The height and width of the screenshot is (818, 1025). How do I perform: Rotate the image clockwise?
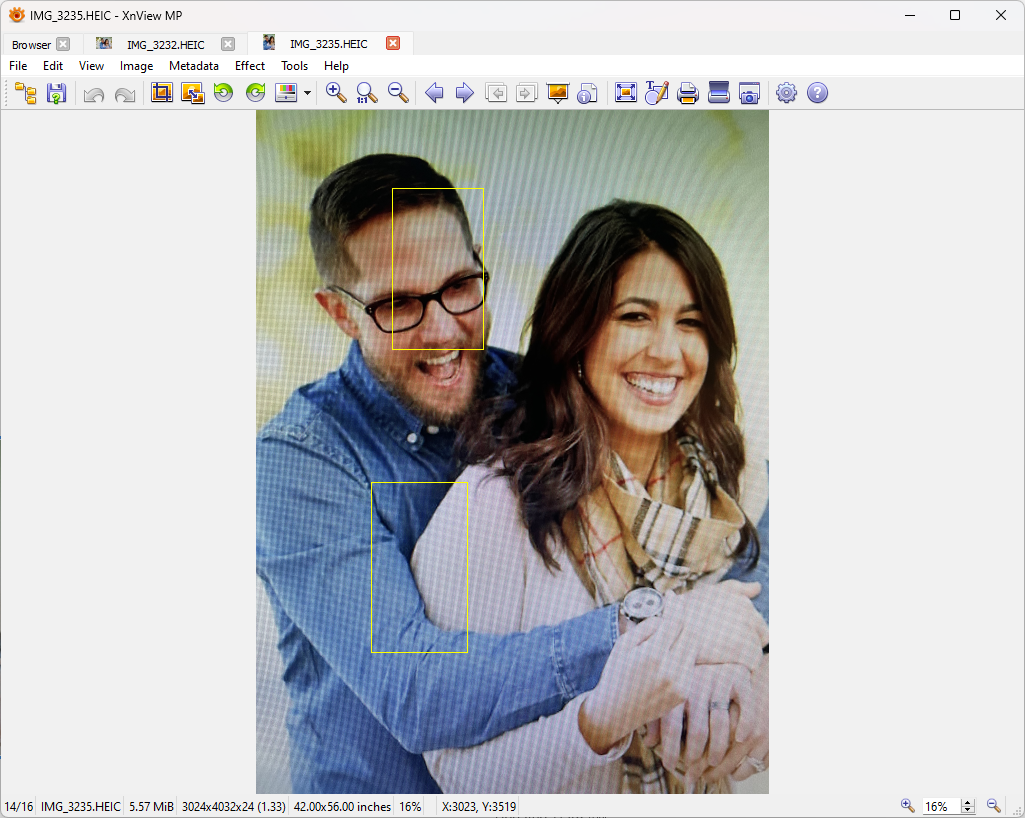(x=255, y=93)
